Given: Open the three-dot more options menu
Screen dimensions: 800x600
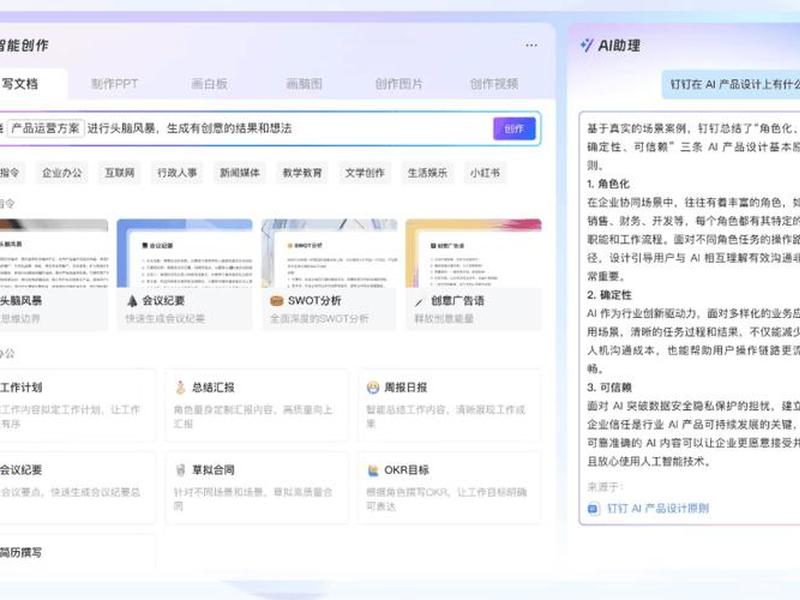Looking at the screenshot, I should (531, 45).
